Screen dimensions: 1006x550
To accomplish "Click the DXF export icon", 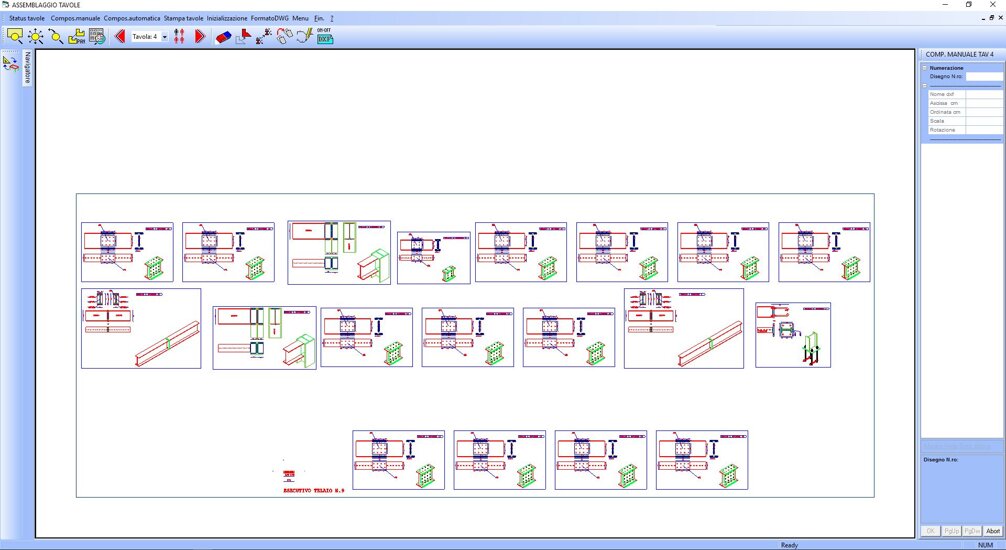I will click(x=324, y=40).
